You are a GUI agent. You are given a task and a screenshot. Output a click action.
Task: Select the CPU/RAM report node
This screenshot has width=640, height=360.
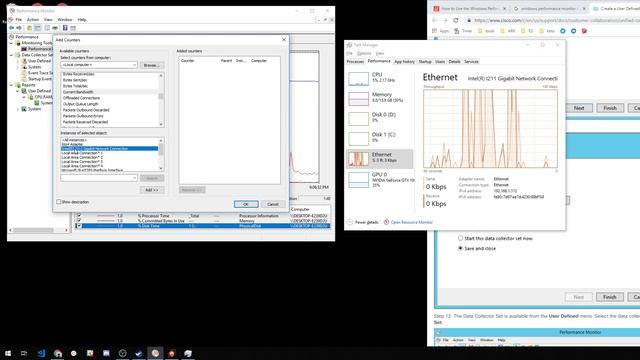coord(43,97)
